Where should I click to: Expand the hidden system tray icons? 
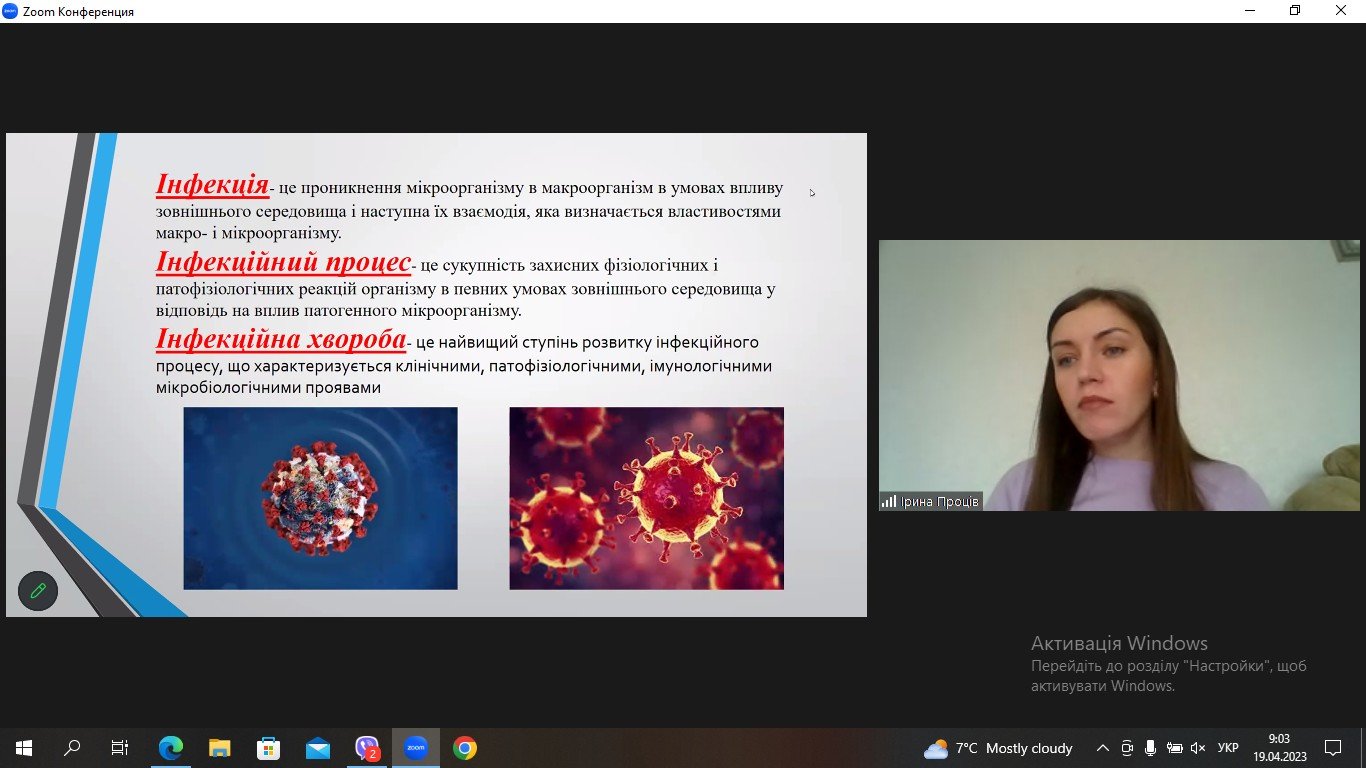pyautogui.click(x=1103, y=748)
